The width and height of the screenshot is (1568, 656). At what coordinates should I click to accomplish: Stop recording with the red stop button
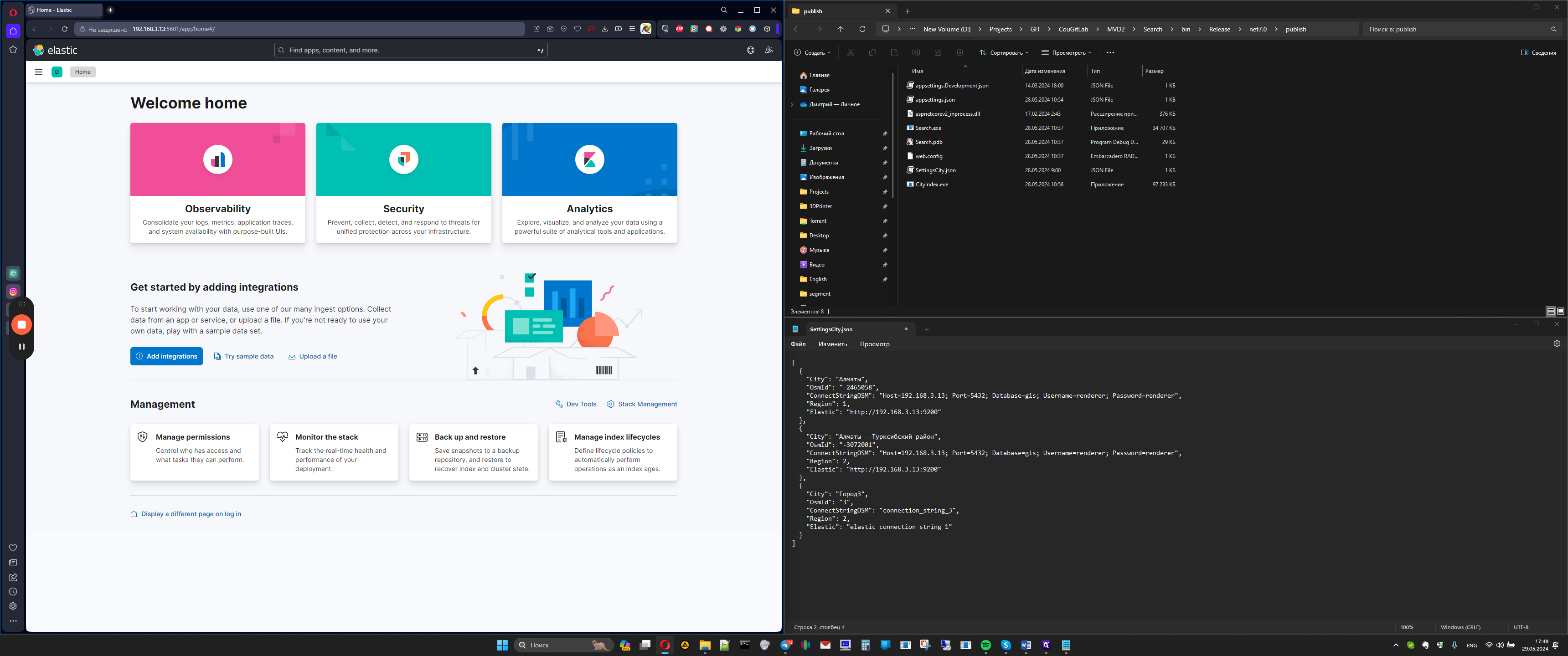coord(21,324)
